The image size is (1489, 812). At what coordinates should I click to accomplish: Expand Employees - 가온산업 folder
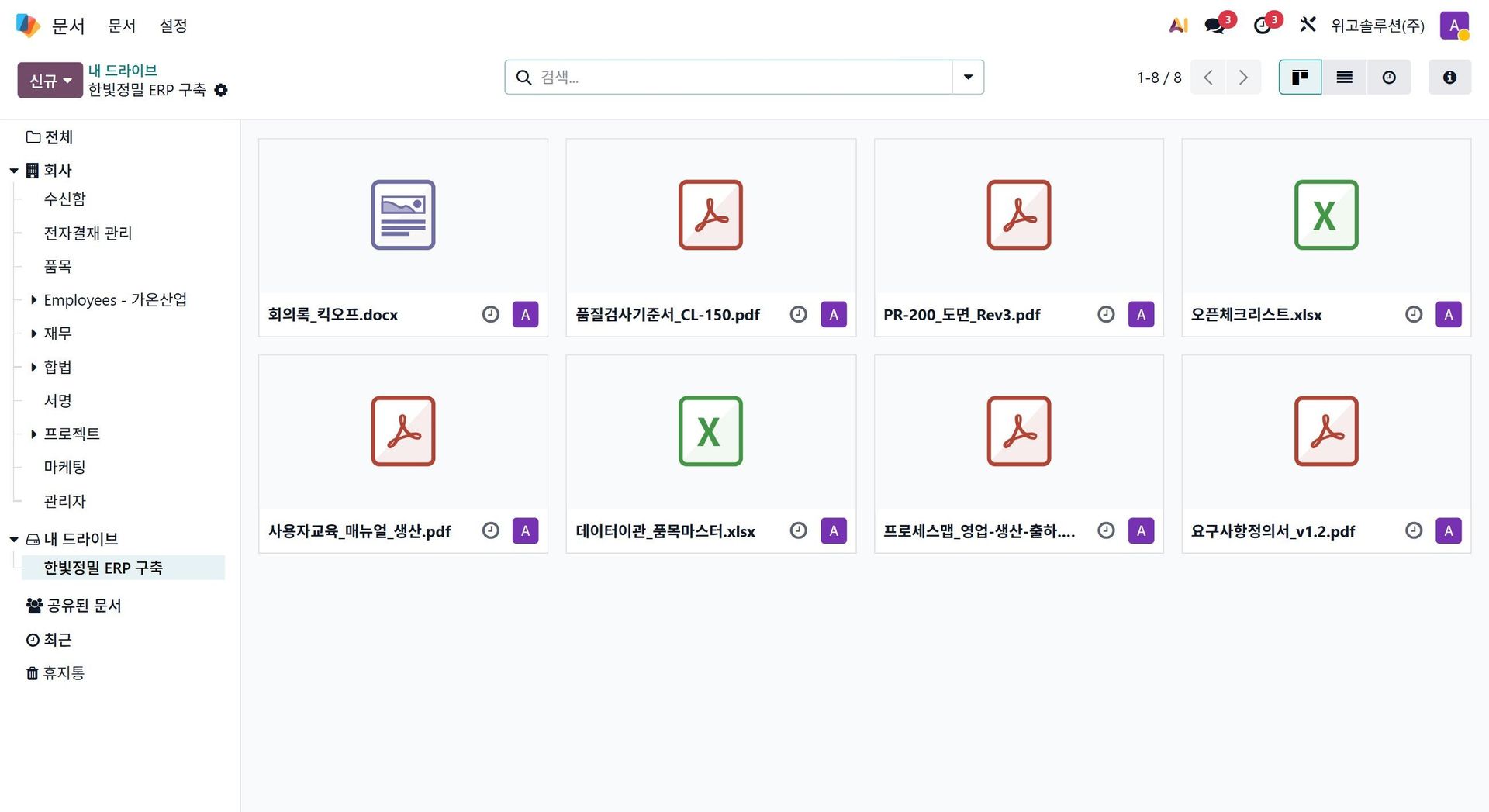pos(33,300)
